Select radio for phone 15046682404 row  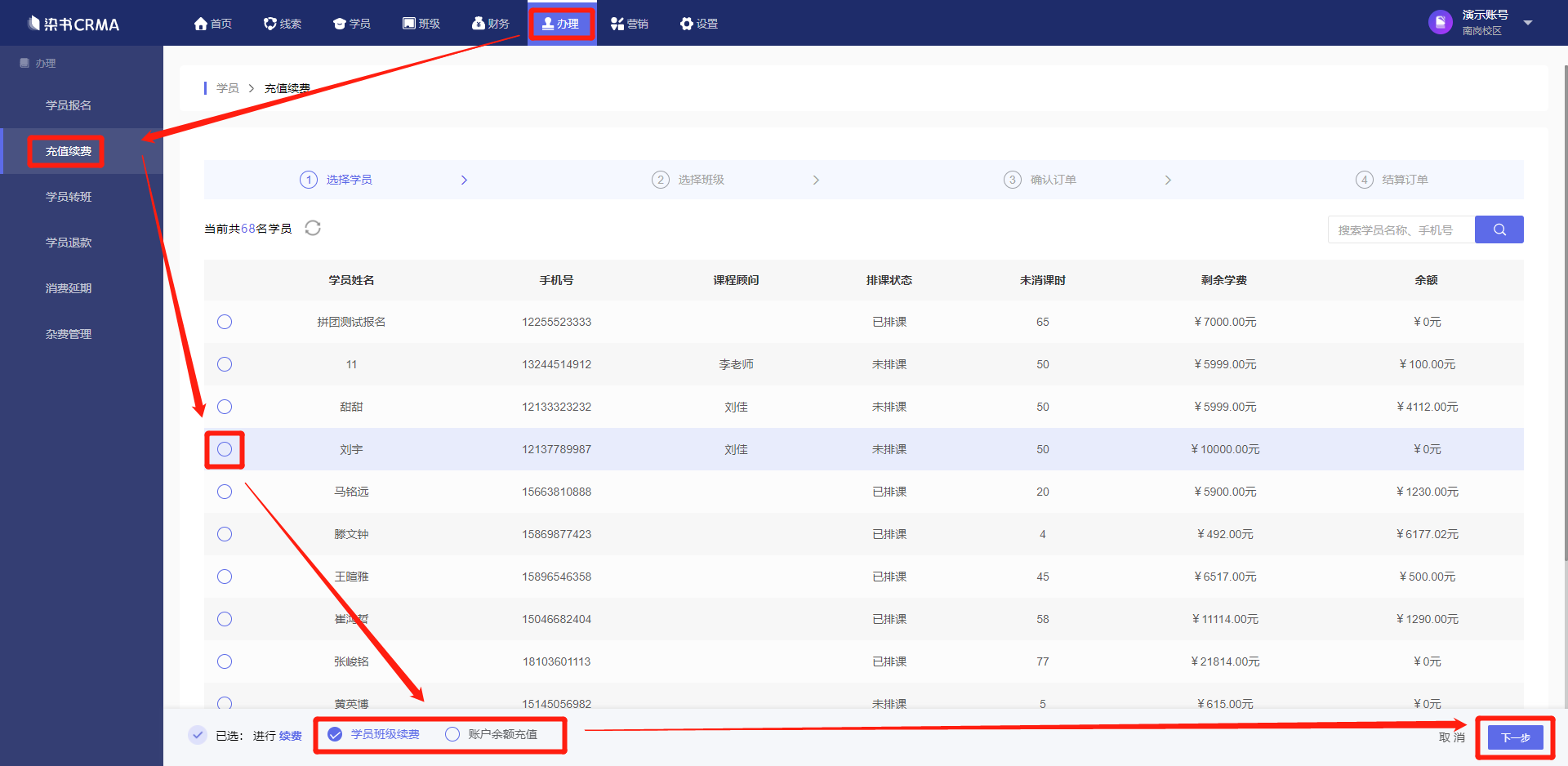click(x=225, y=619)
